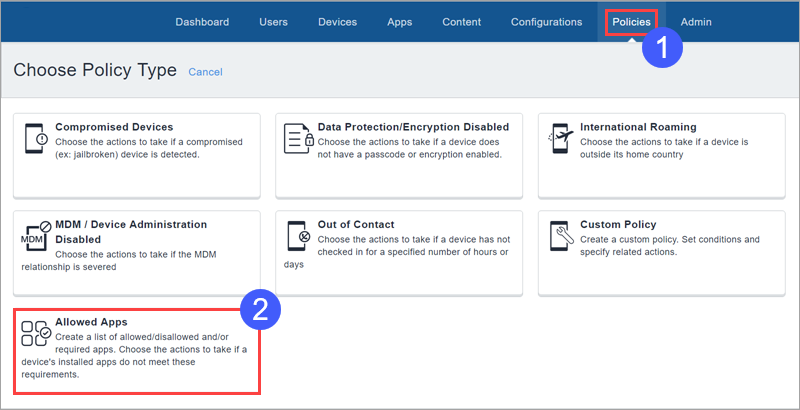Select the Policies tab
Screen dimensions: 800x410
point(631,22)
